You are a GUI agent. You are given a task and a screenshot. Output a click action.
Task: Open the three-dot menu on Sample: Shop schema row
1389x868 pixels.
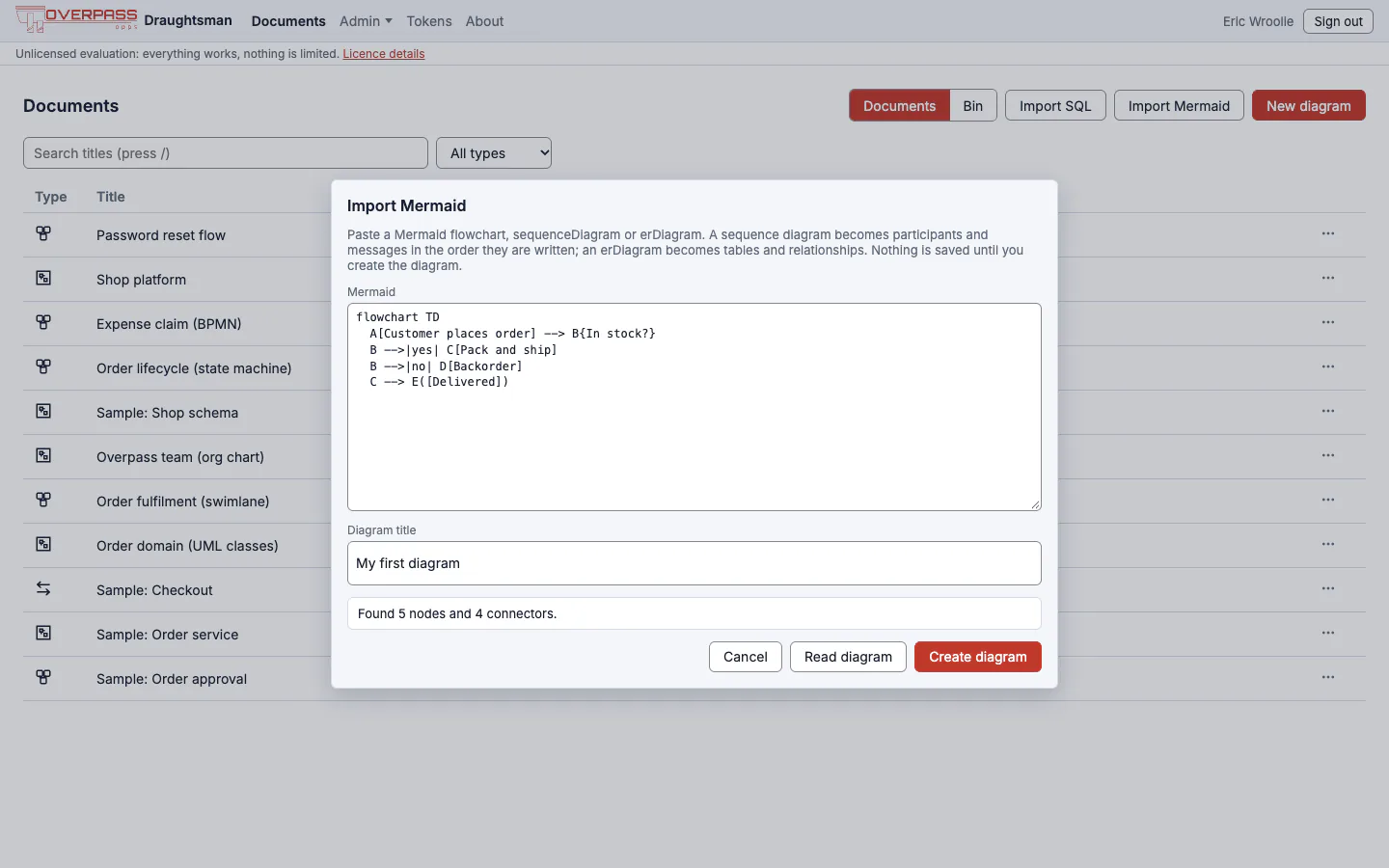click(1328, 411)
